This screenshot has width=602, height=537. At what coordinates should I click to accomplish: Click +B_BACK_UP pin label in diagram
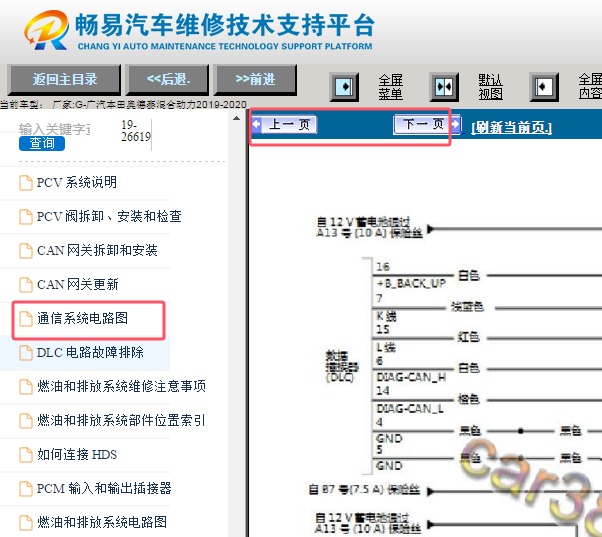(x=411, y=284)
